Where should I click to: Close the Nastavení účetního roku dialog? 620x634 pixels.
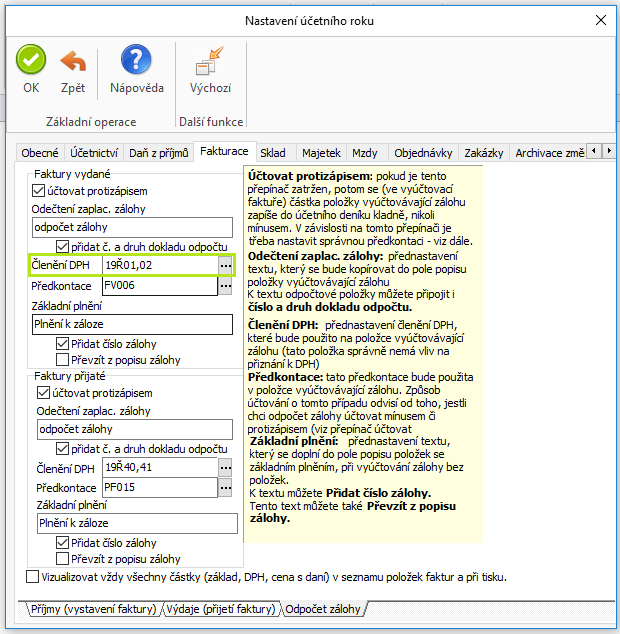[x=601, y=20]
